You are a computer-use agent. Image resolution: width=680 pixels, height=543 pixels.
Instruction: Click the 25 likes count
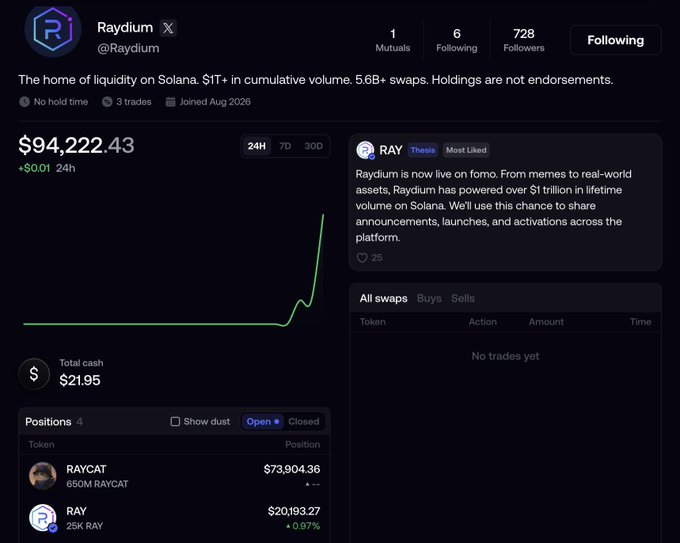(377, 258)
